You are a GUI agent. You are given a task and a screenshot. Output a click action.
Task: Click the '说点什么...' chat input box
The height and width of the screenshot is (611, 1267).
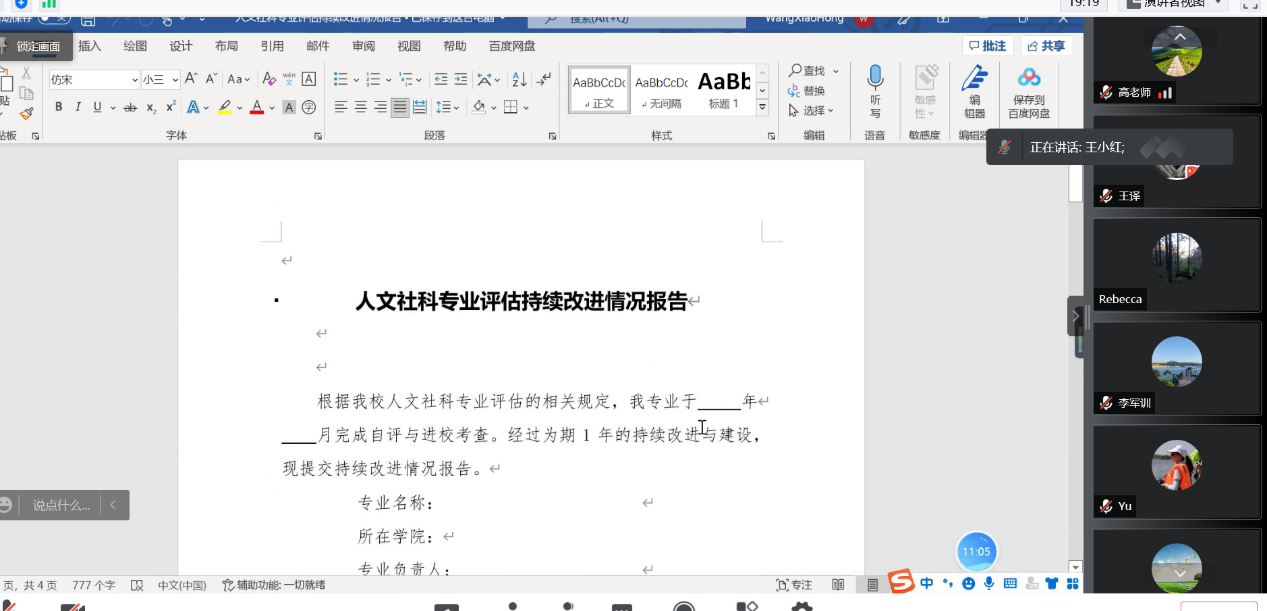click(61, 505)
